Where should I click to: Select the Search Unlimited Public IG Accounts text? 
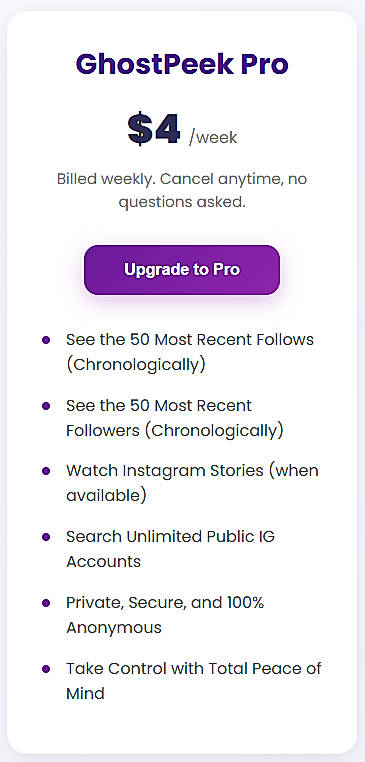click(x=171, y=549)
